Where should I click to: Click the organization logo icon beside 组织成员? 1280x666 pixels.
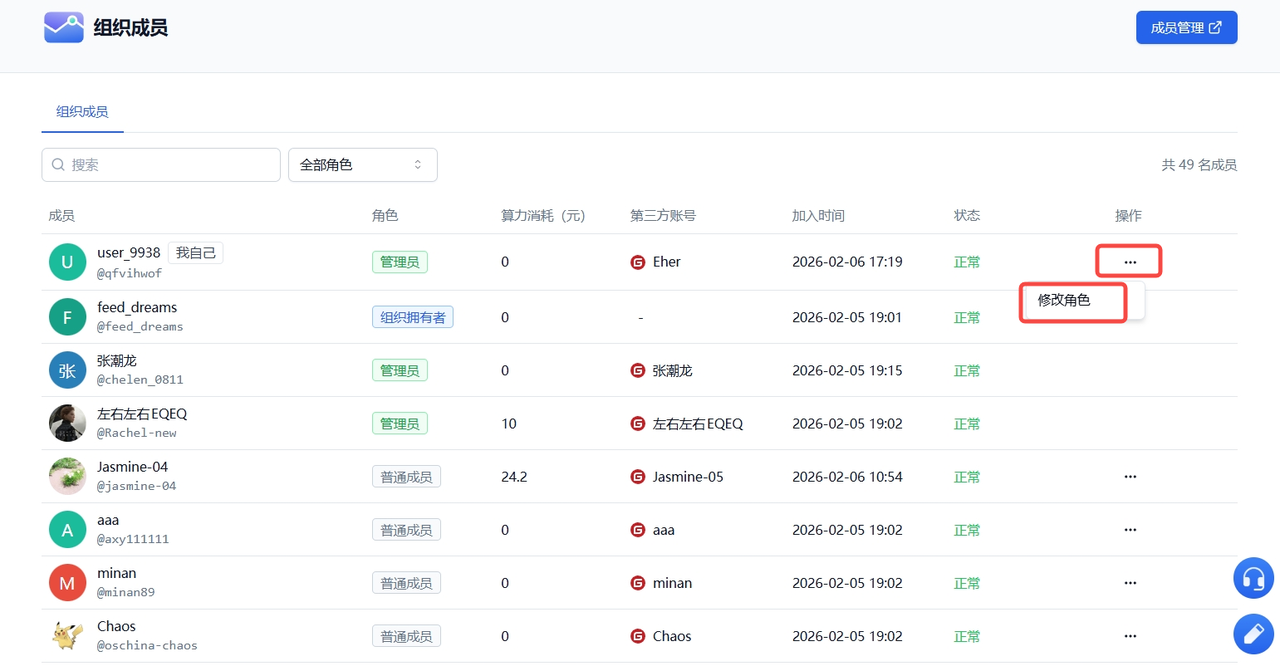pos(64,27)
